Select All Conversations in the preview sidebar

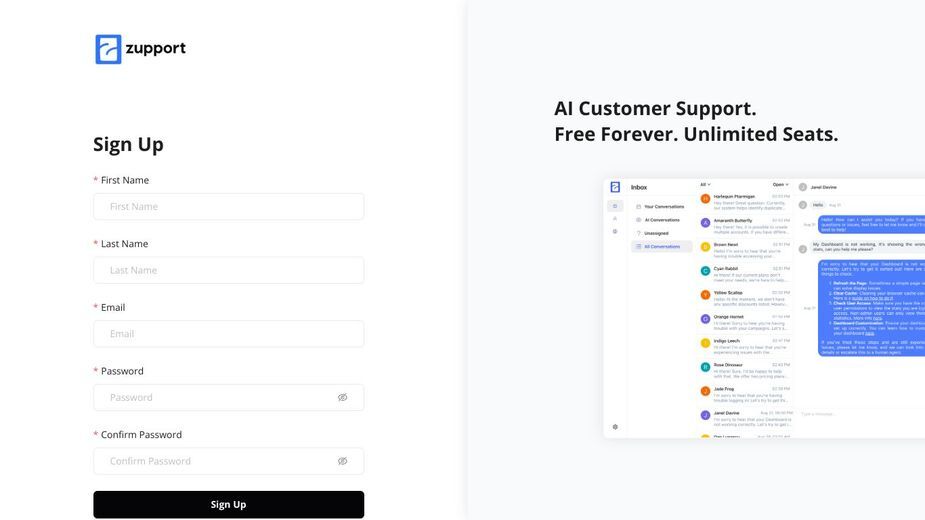(x=661, y=247)
